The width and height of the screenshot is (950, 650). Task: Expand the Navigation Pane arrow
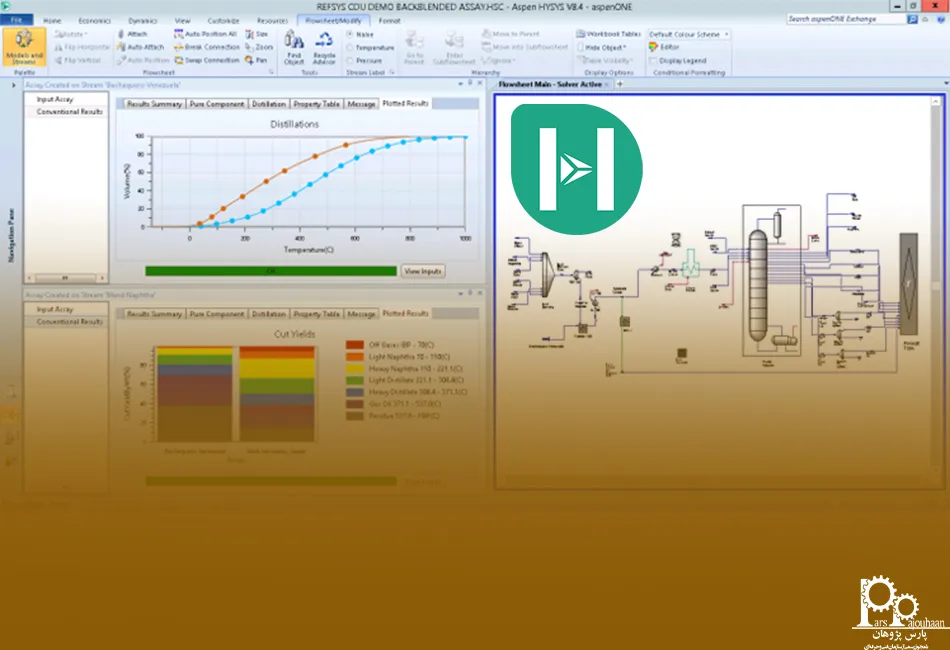click(13, 85)
